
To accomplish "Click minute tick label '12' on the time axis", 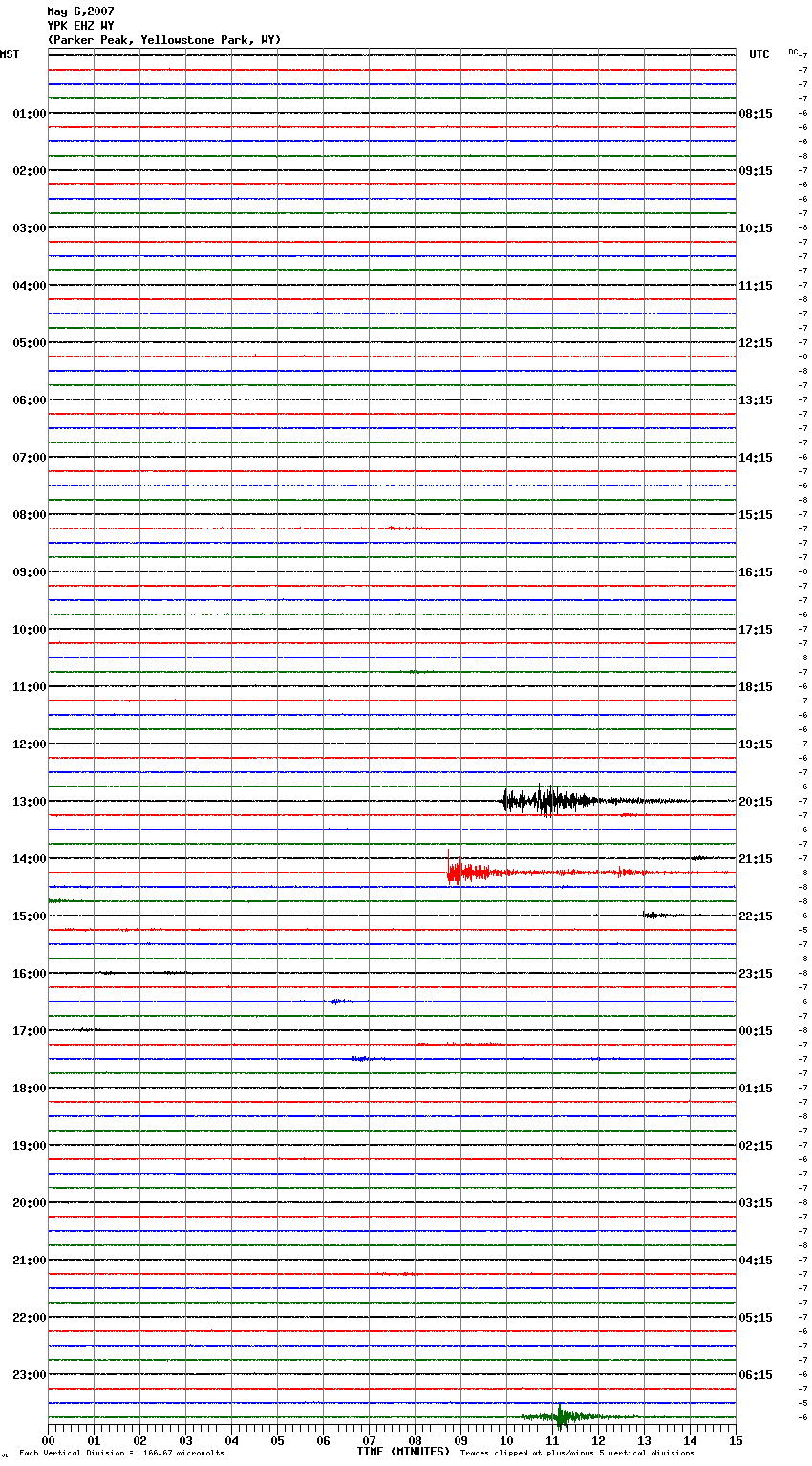I will (598, 1440).
